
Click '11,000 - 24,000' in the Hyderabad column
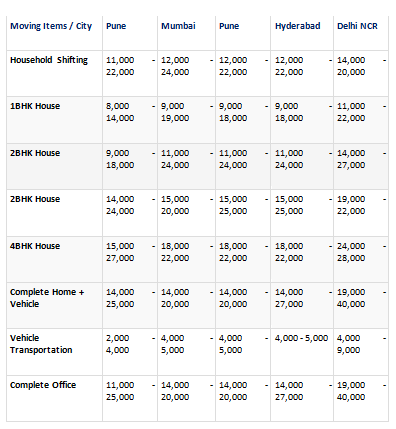tap(303, 159)
